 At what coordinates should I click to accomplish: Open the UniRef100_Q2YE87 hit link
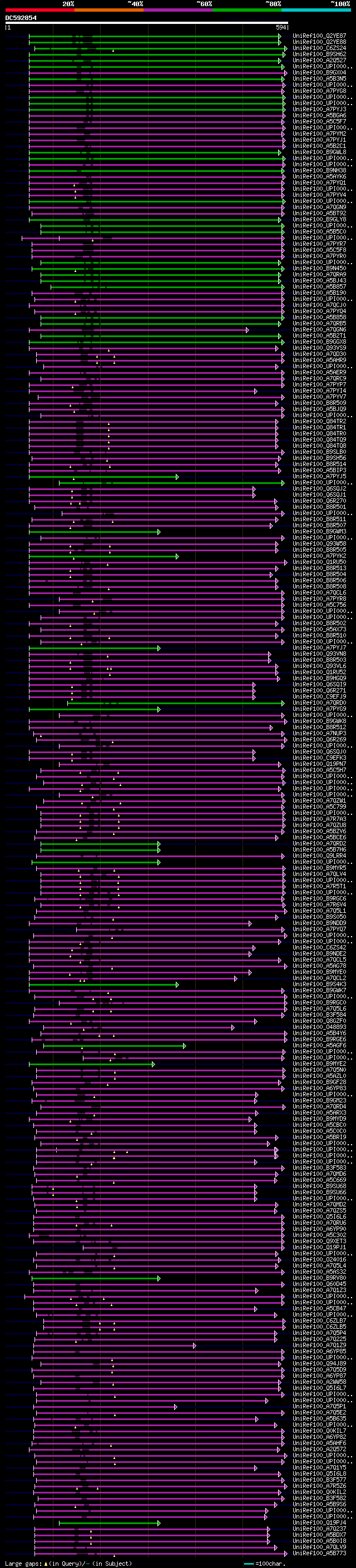(x=319, y=36)
